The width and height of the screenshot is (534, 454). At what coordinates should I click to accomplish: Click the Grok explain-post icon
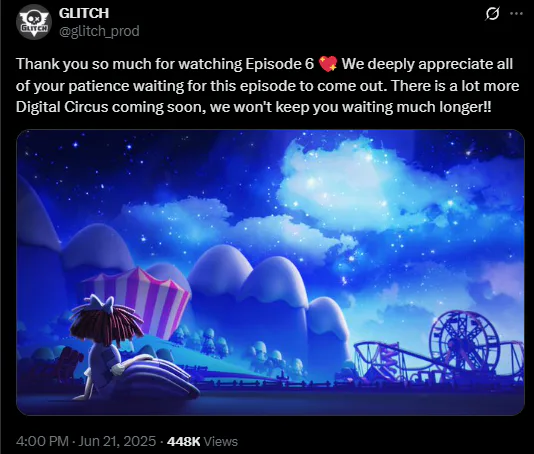coord(492,14)
